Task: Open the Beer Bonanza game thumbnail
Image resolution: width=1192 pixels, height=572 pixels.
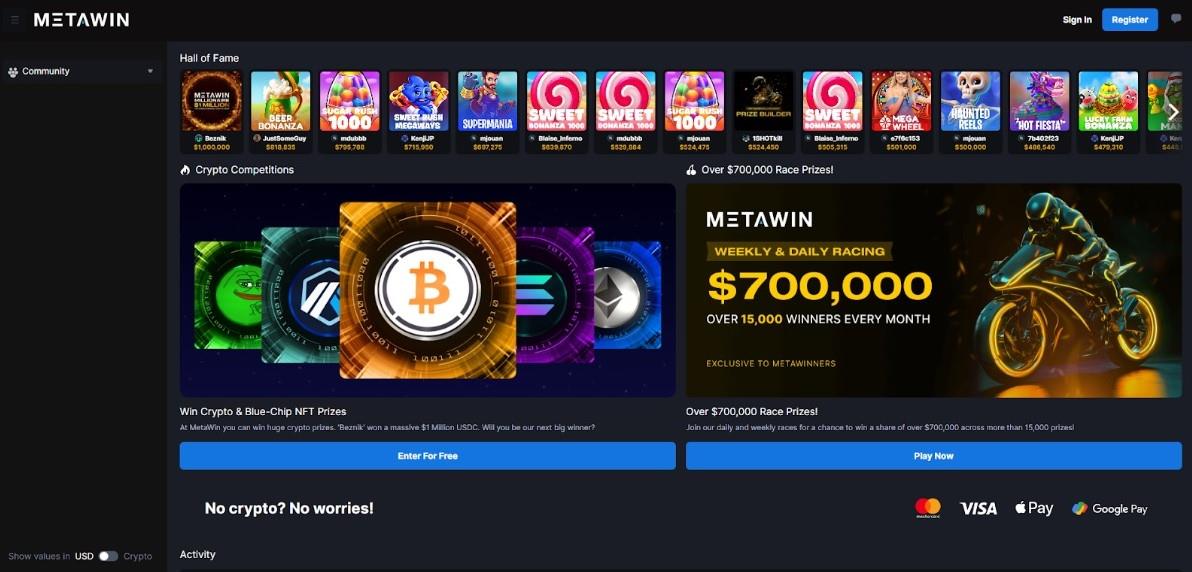Action: coord(281,101)
